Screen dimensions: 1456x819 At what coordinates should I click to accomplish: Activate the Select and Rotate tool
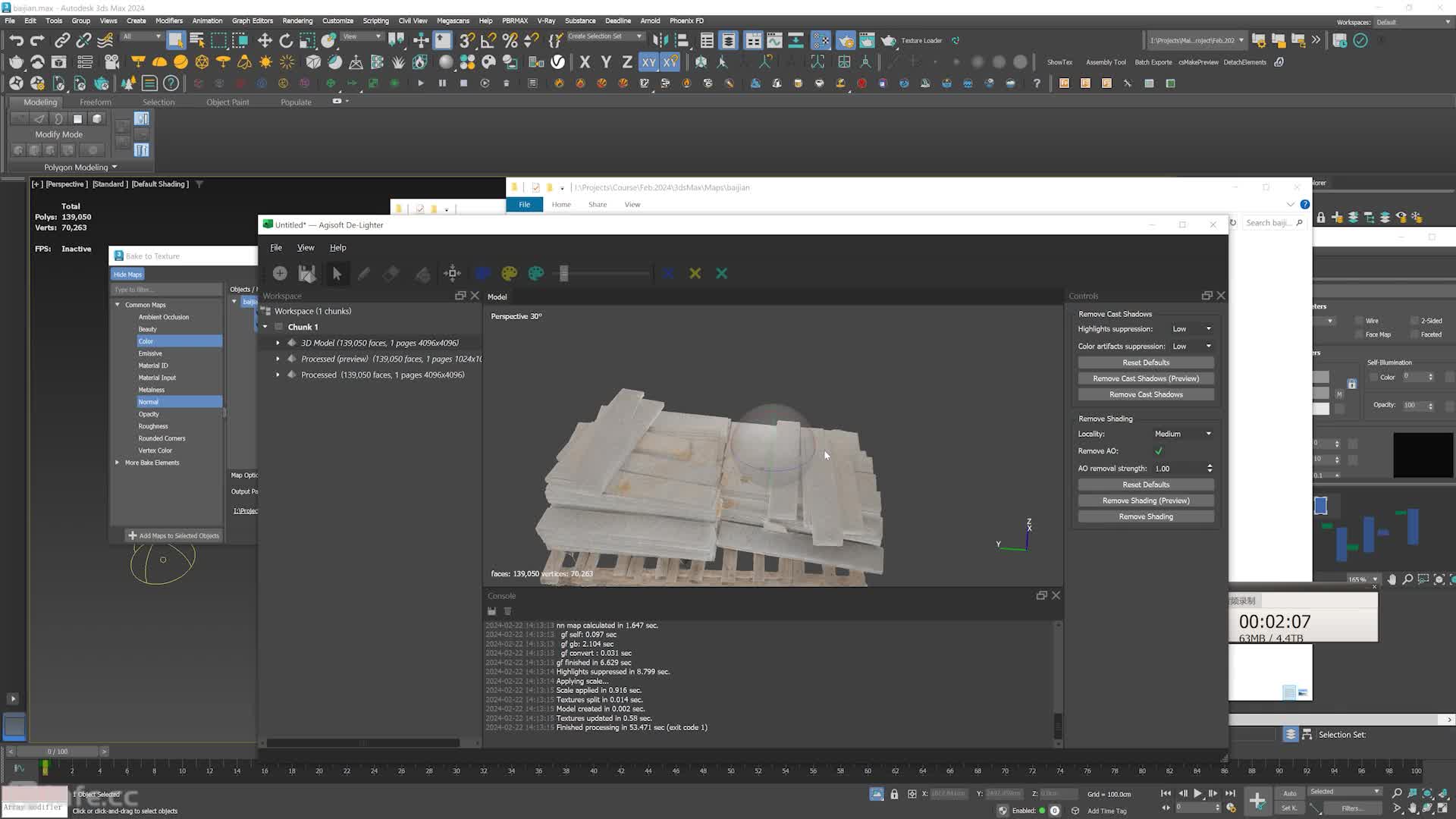pos(286,40)
